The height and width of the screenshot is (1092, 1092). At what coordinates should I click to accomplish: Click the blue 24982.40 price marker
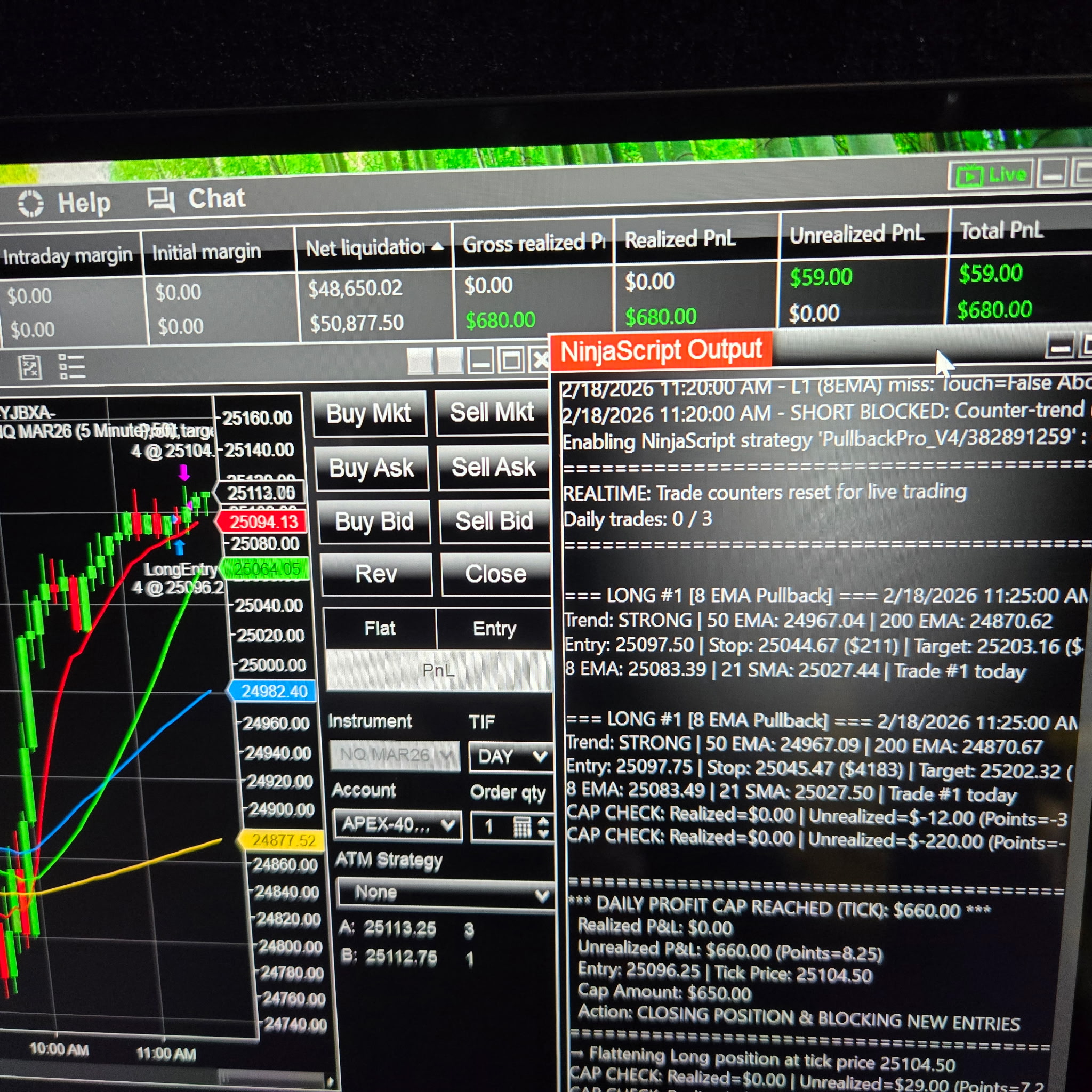[x=274, y=690]
